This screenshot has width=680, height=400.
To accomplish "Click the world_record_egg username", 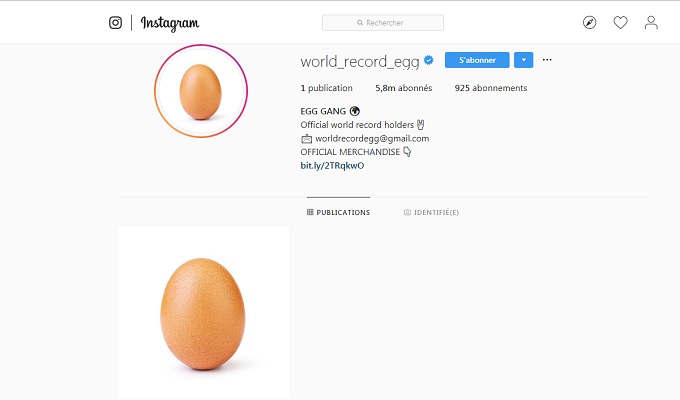I will point(360,62).
